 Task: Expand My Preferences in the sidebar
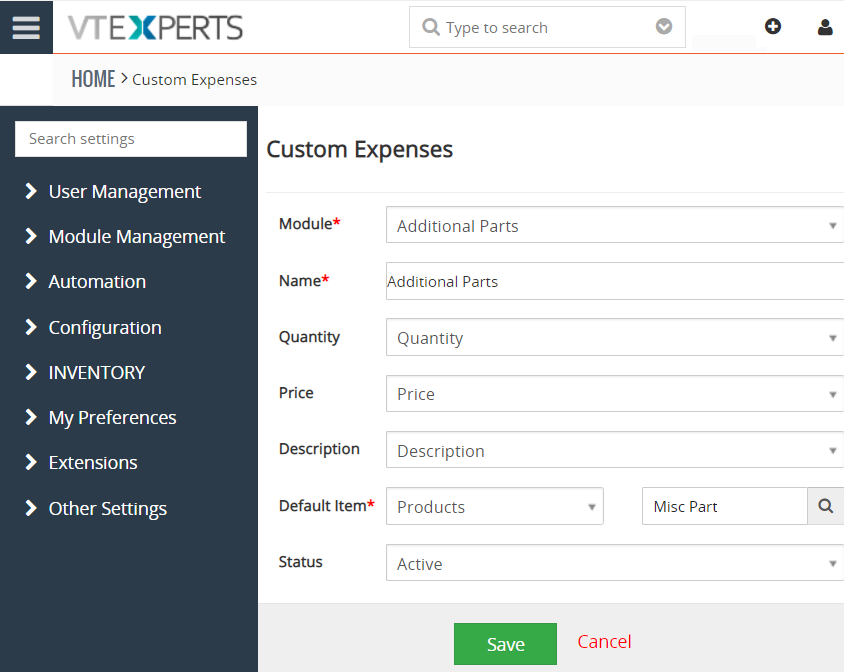click(112, 418)
